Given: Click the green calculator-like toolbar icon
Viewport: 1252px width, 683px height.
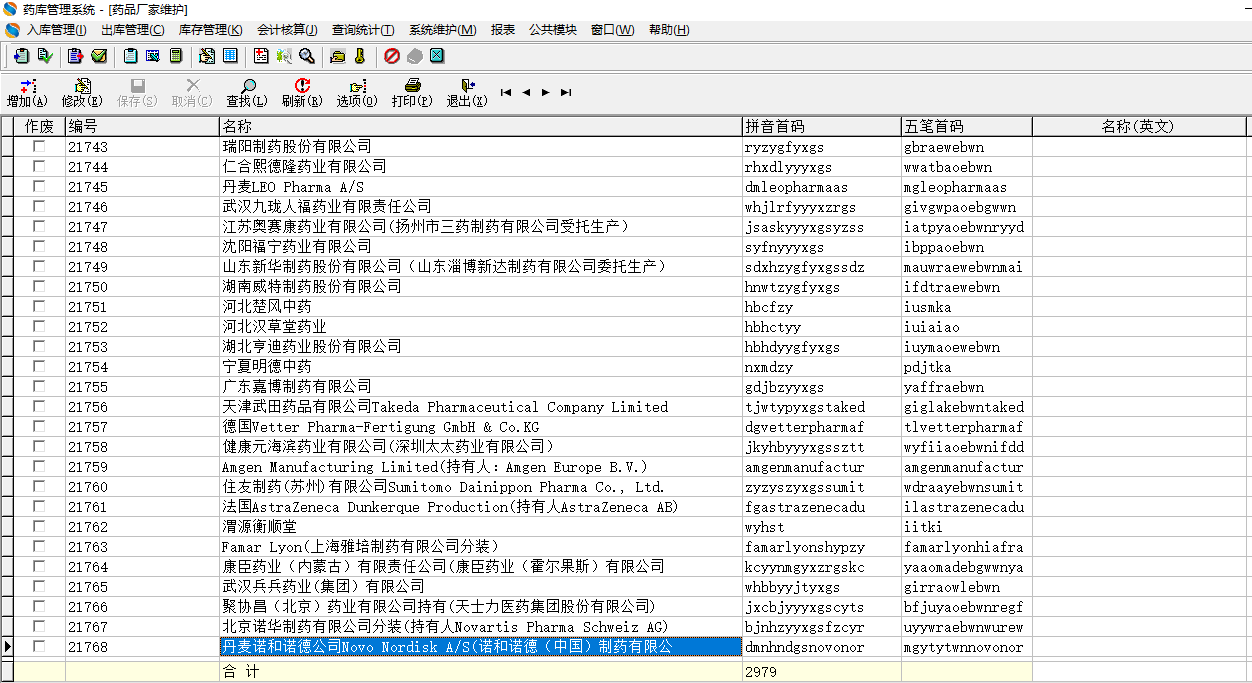Looking at the screenshot, I should [176, 56].
